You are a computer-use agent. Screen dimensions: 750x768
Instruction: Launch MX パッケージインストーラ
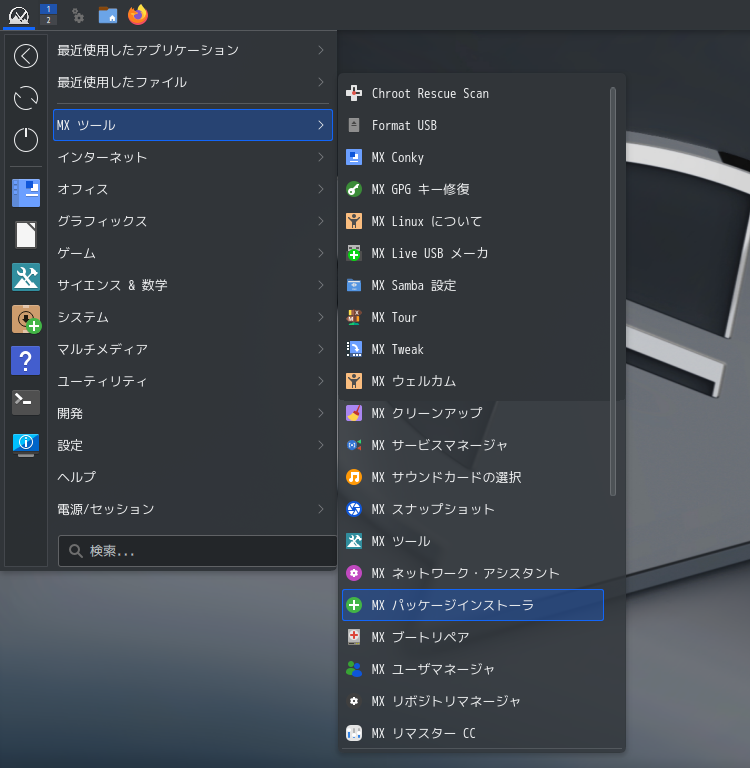473,605
